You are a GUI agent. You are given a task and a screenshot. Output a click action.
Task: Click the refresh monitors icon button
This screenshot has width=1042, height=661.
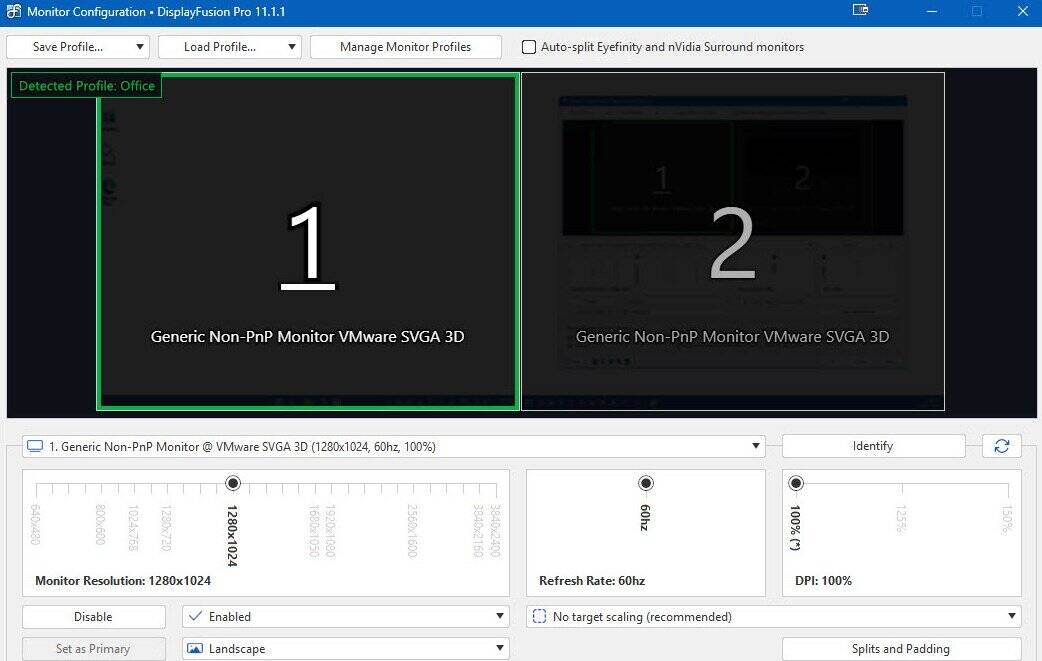click(x=1001, y=446)
